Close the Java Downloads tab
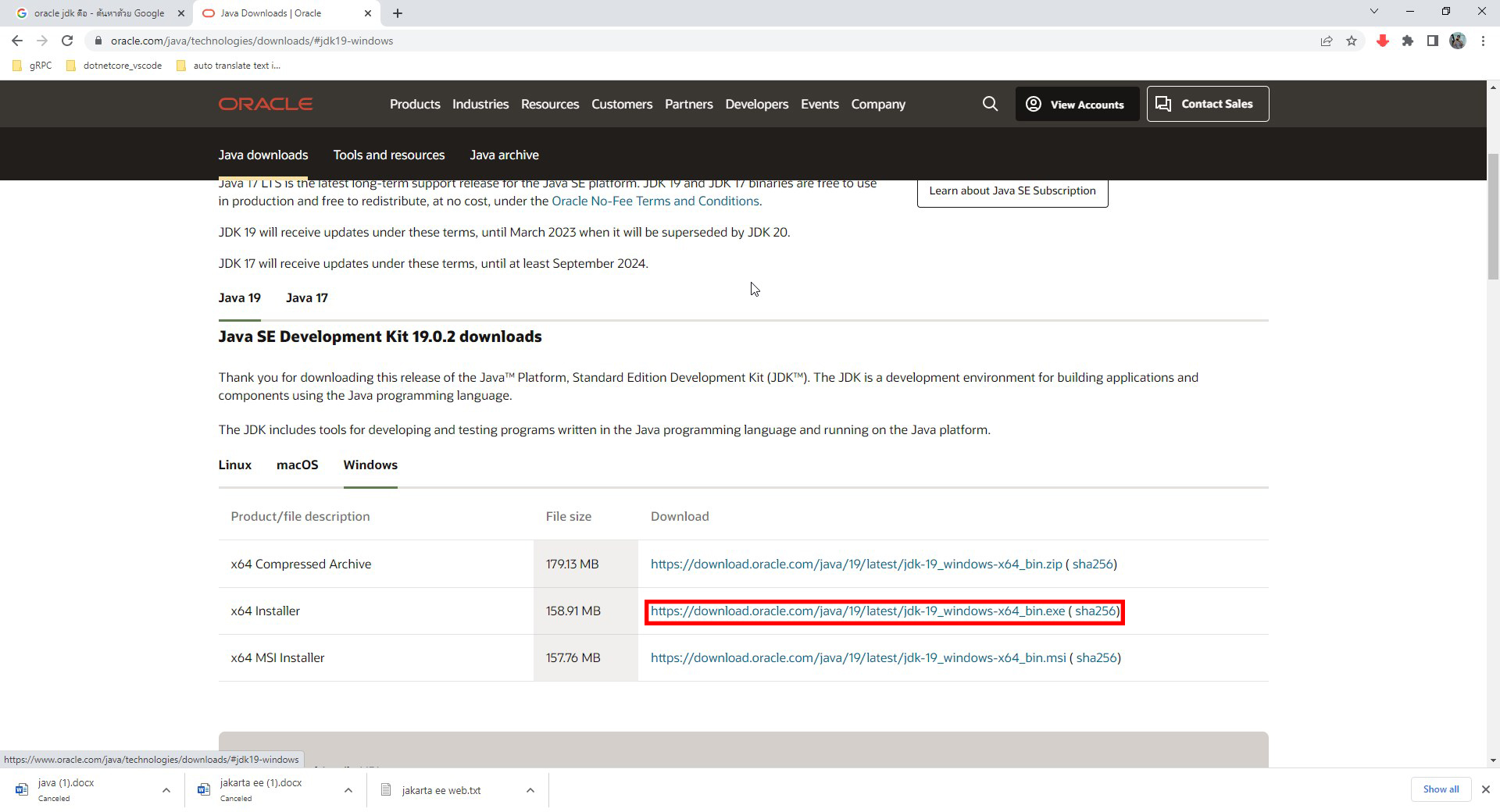1500x812 pixels. (x=366, y=13)
